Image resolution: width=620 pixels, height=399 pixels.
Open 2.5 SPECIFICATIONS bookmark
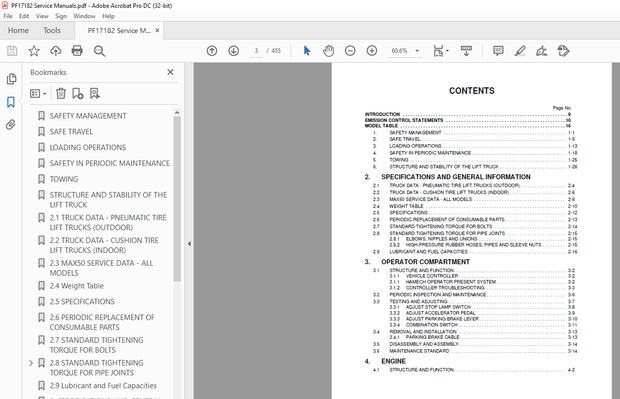point(82,302)
